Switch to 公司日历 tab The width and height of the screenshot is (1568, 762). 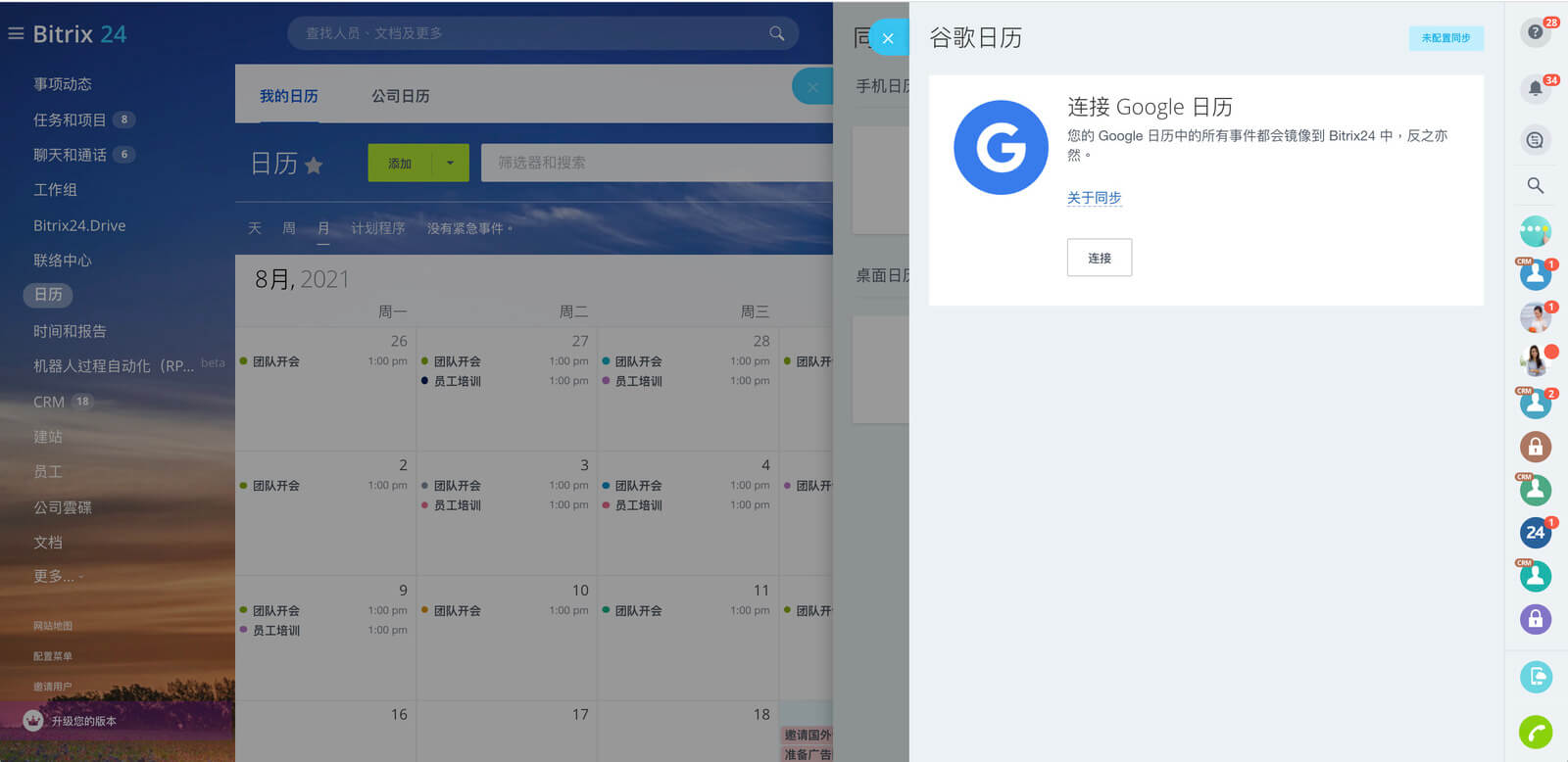400,96
